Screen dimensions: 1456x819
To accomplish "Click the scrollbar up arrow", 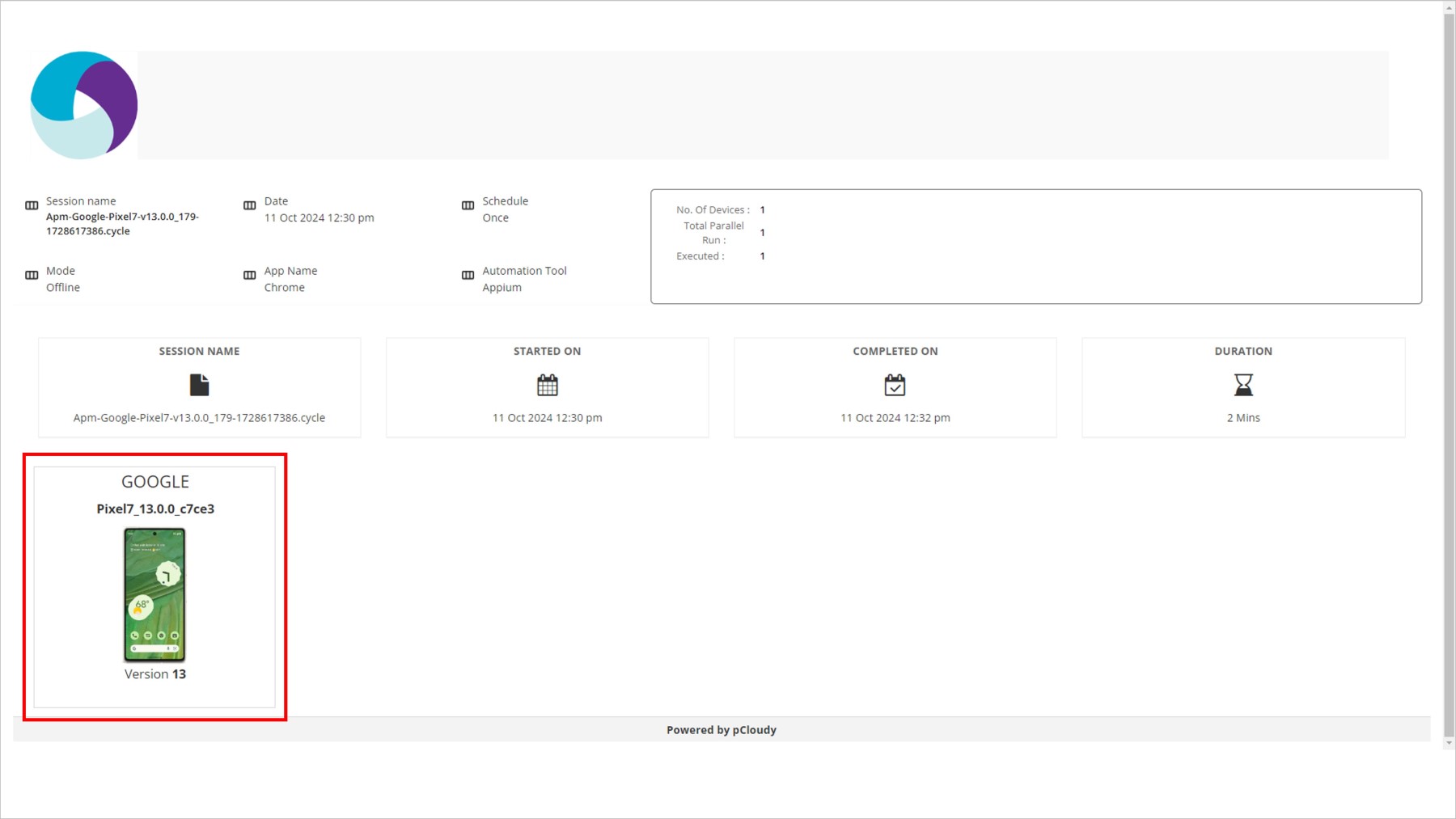I will (x=1449, y=7).
